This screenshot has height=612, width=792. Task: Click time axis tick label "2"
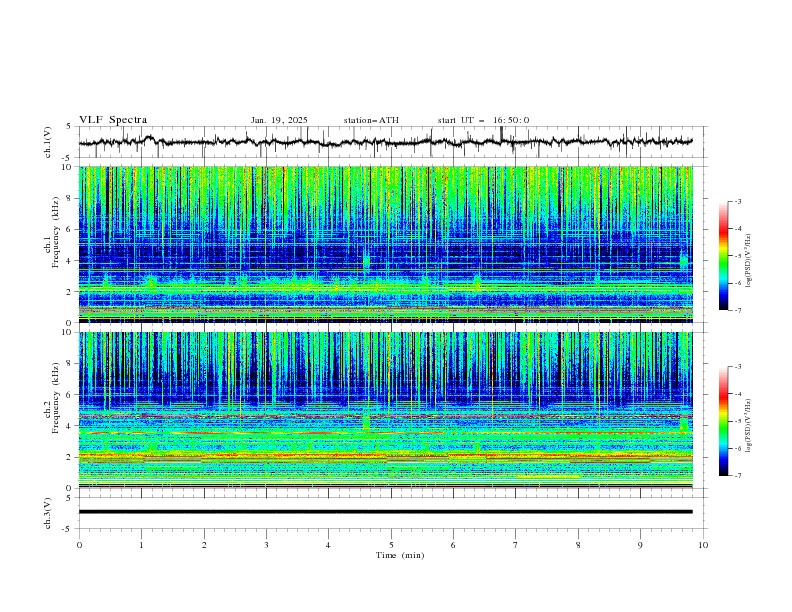[204, 545]
